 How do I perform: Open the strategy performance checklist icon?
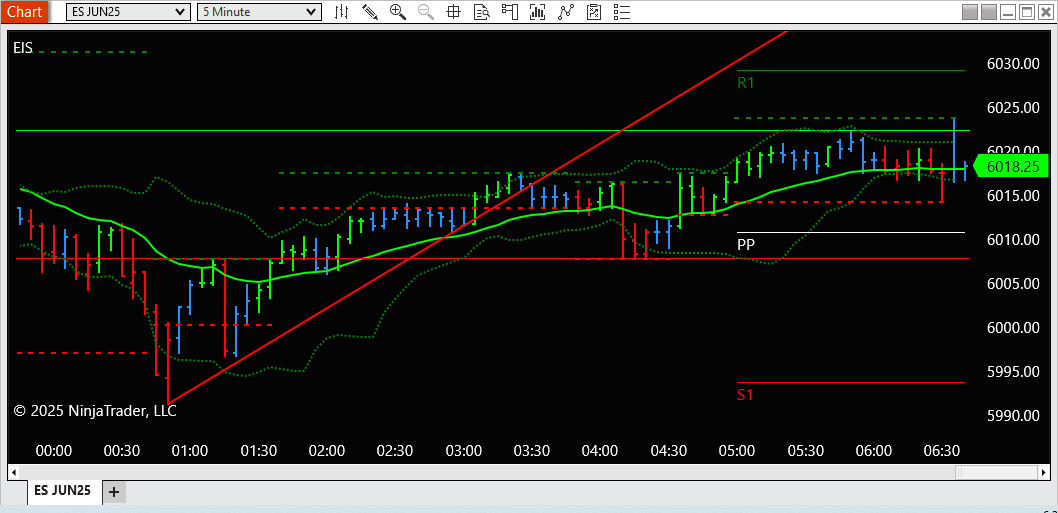tap(594, 11)
